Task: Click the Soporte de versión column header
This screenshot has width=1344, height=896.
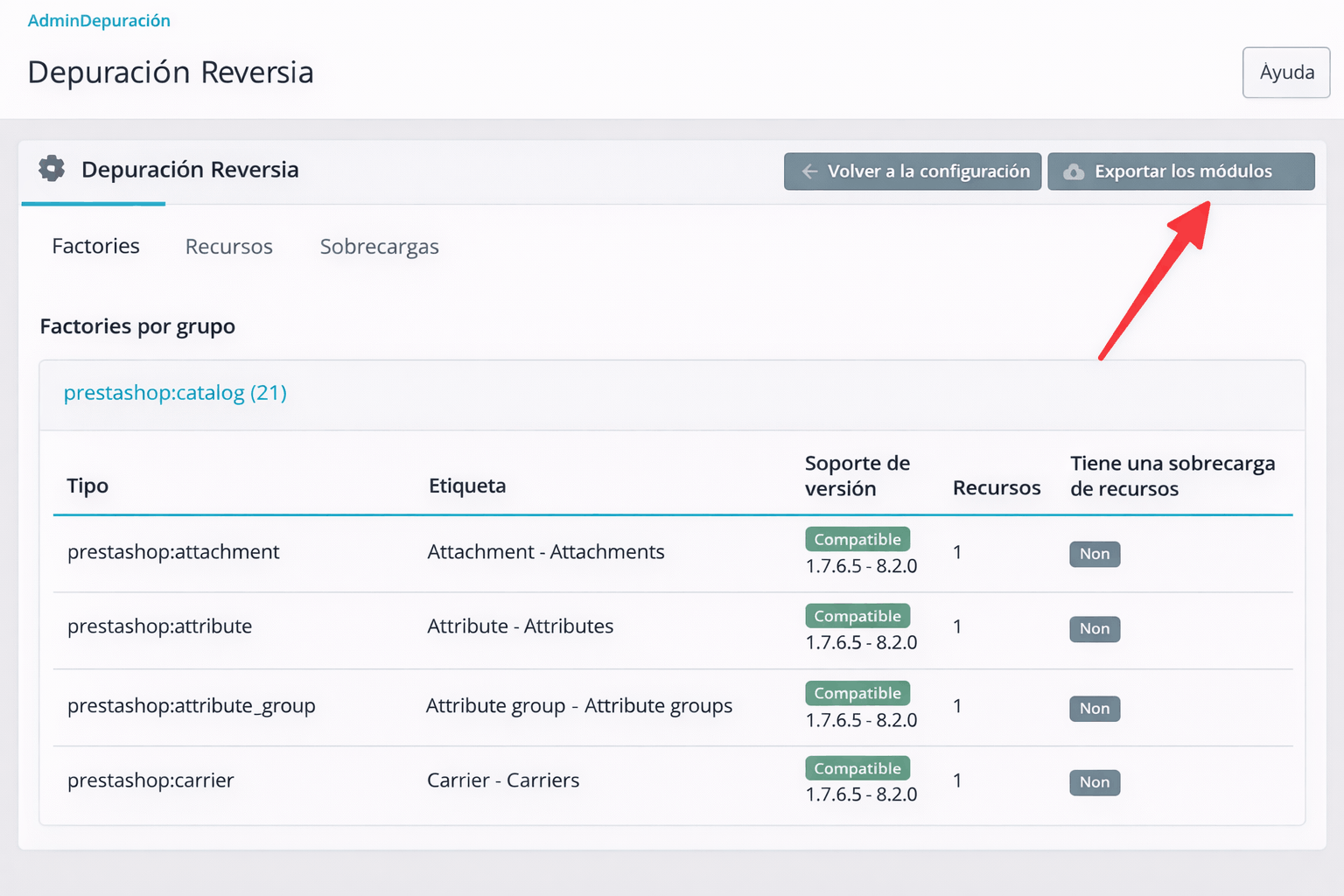Action: 857,476
